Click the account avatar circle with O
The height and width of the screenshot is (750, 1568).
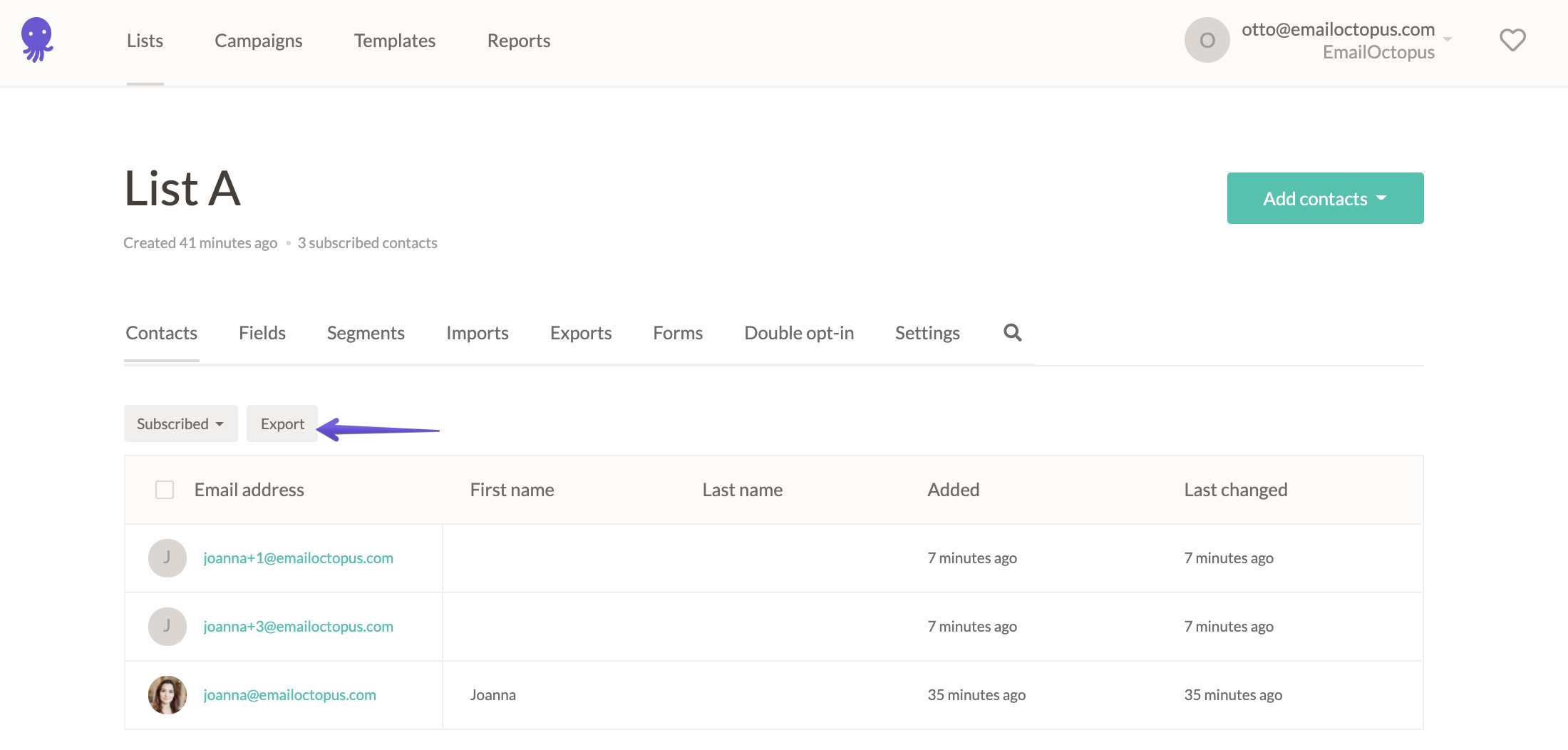[1207, 40]
